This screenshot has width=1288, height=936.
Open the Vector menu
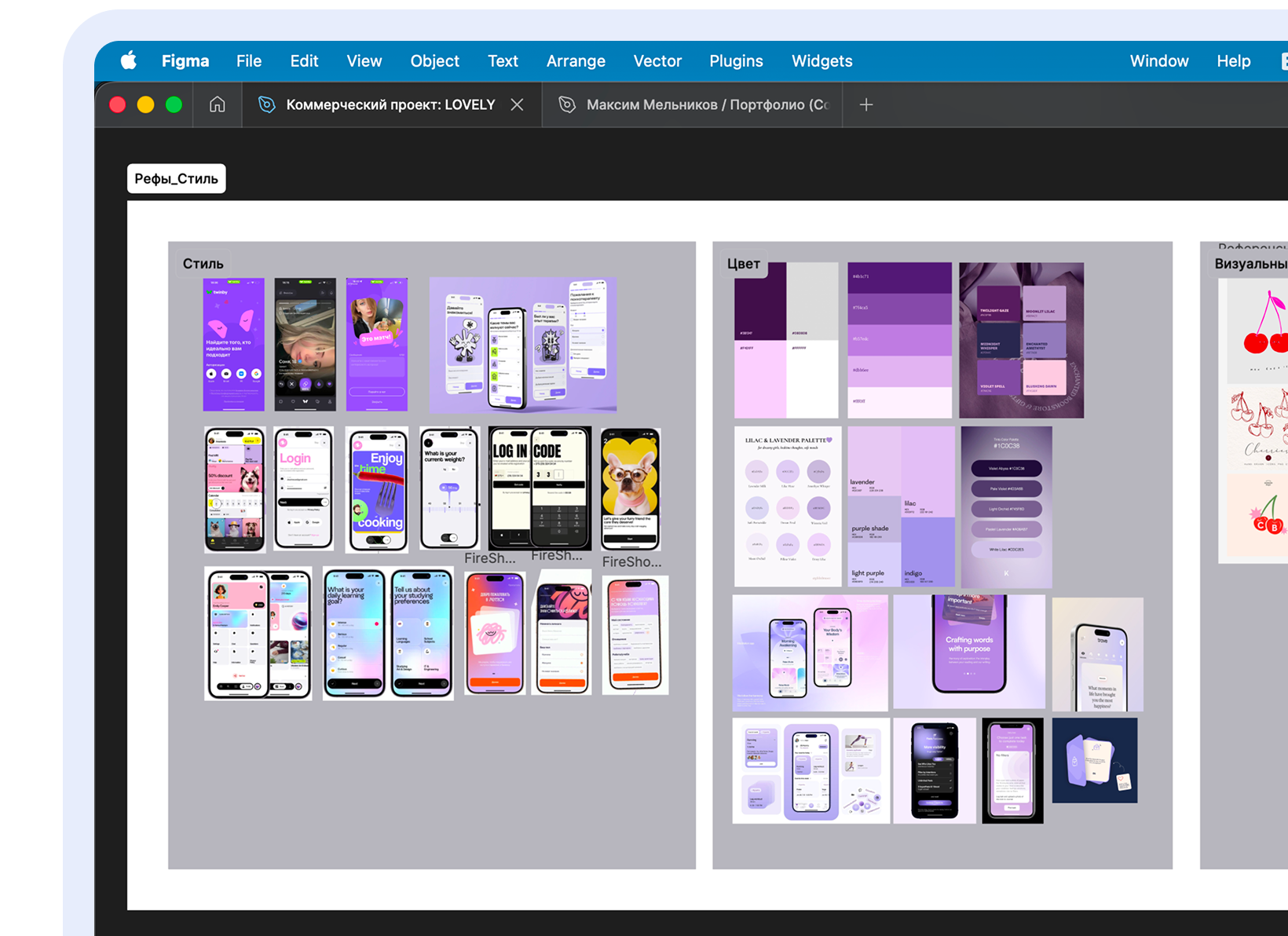(x=657, y=61)
